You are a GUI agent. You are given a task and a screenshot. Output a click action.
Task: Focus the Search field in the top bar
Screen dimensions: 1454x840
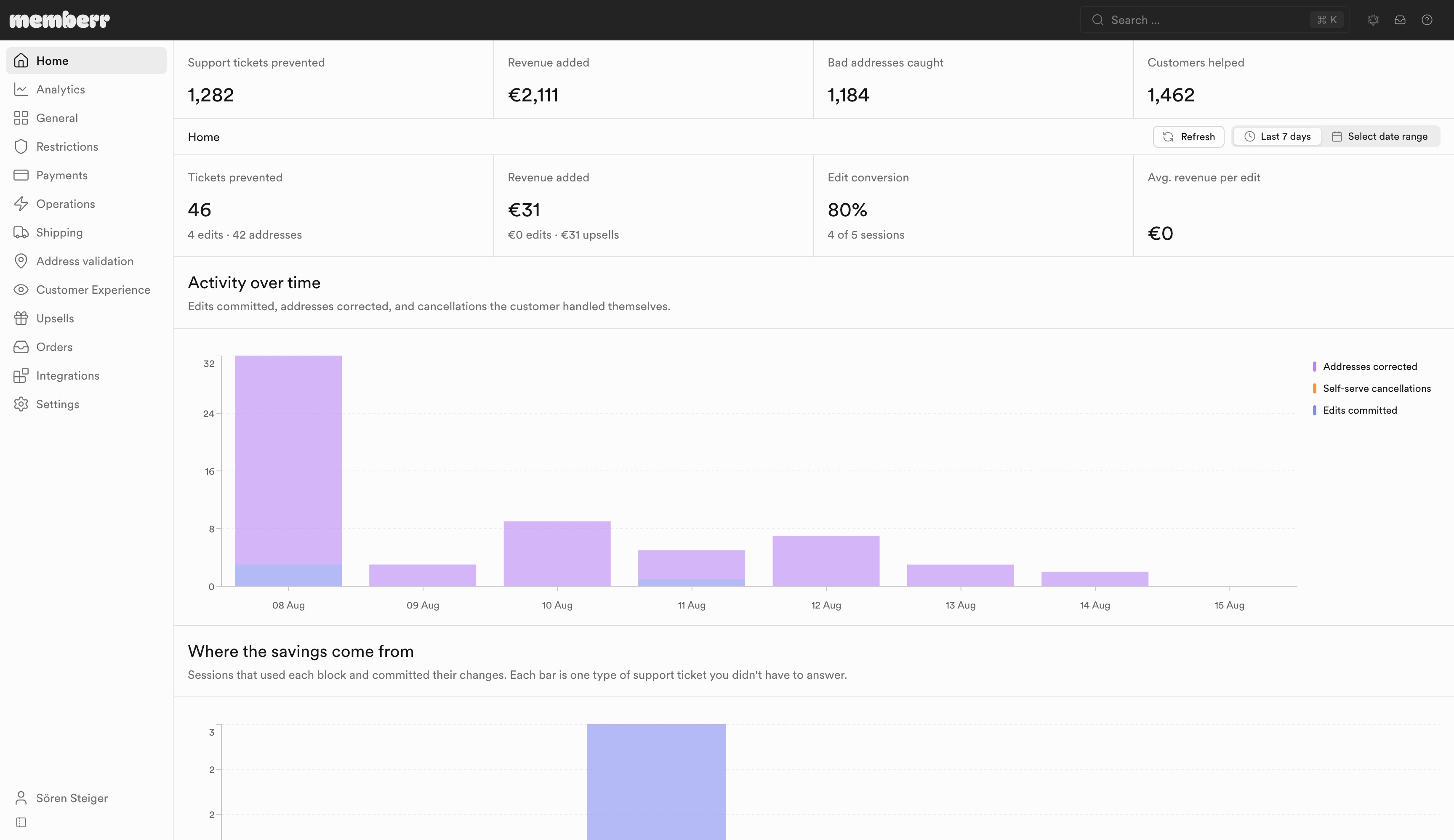pos(1214,20)
